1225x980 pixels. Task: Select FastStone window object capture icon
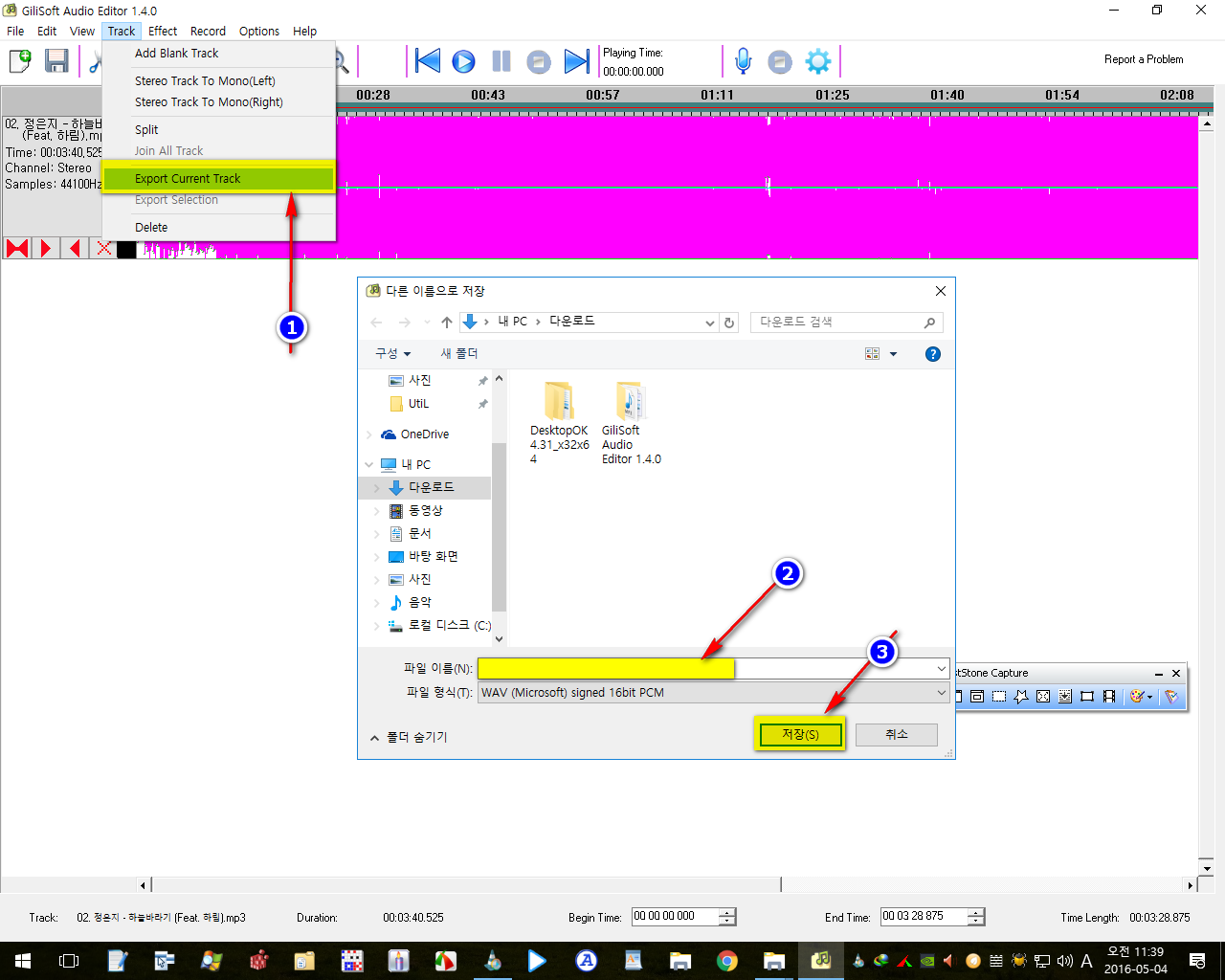[977, 697]
